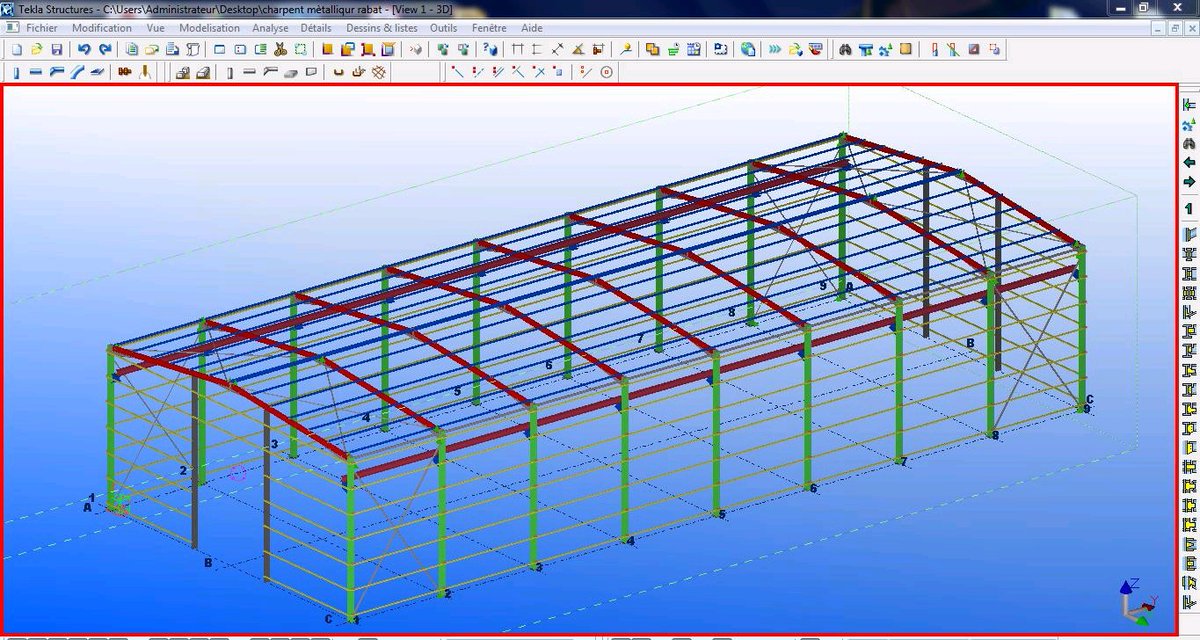Viewport: 1200px width, 640px height.
Task: Click the pushpin icon in top toolbar
Action: [626, 49]
